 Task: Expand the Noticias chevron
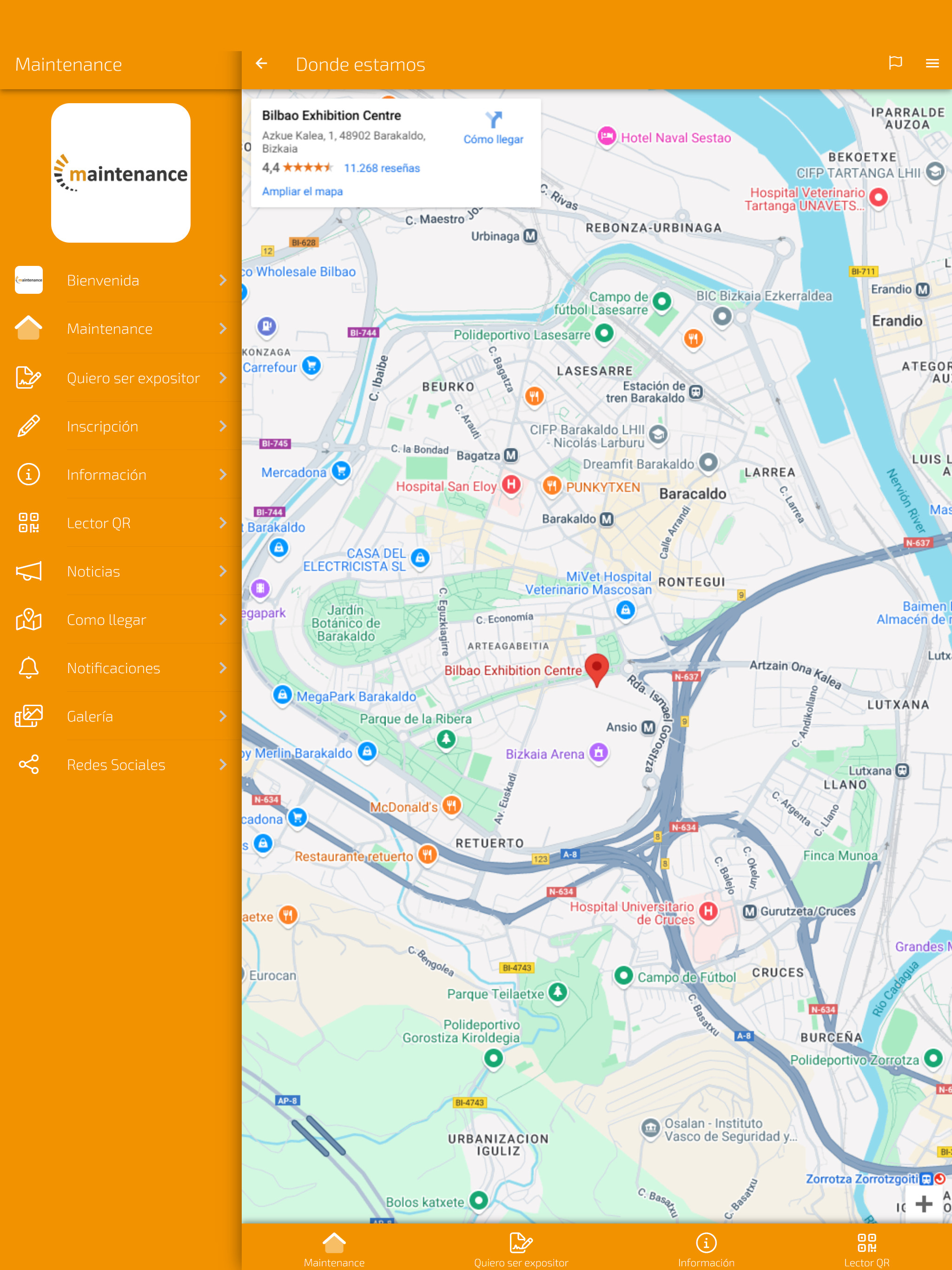tap(223, 571)
